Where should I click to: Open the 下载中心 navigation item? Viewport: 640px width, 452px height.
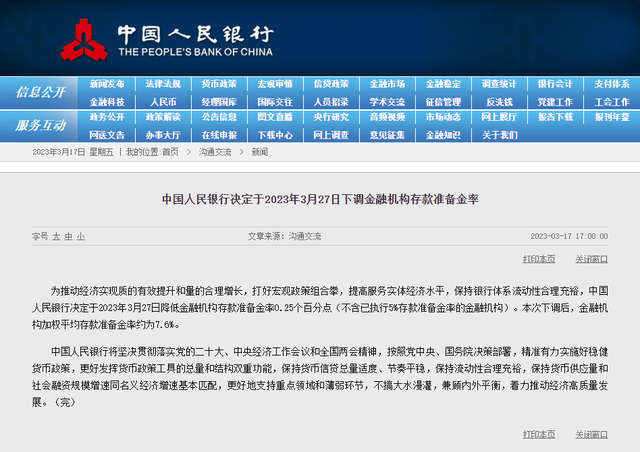coord(275,134)
